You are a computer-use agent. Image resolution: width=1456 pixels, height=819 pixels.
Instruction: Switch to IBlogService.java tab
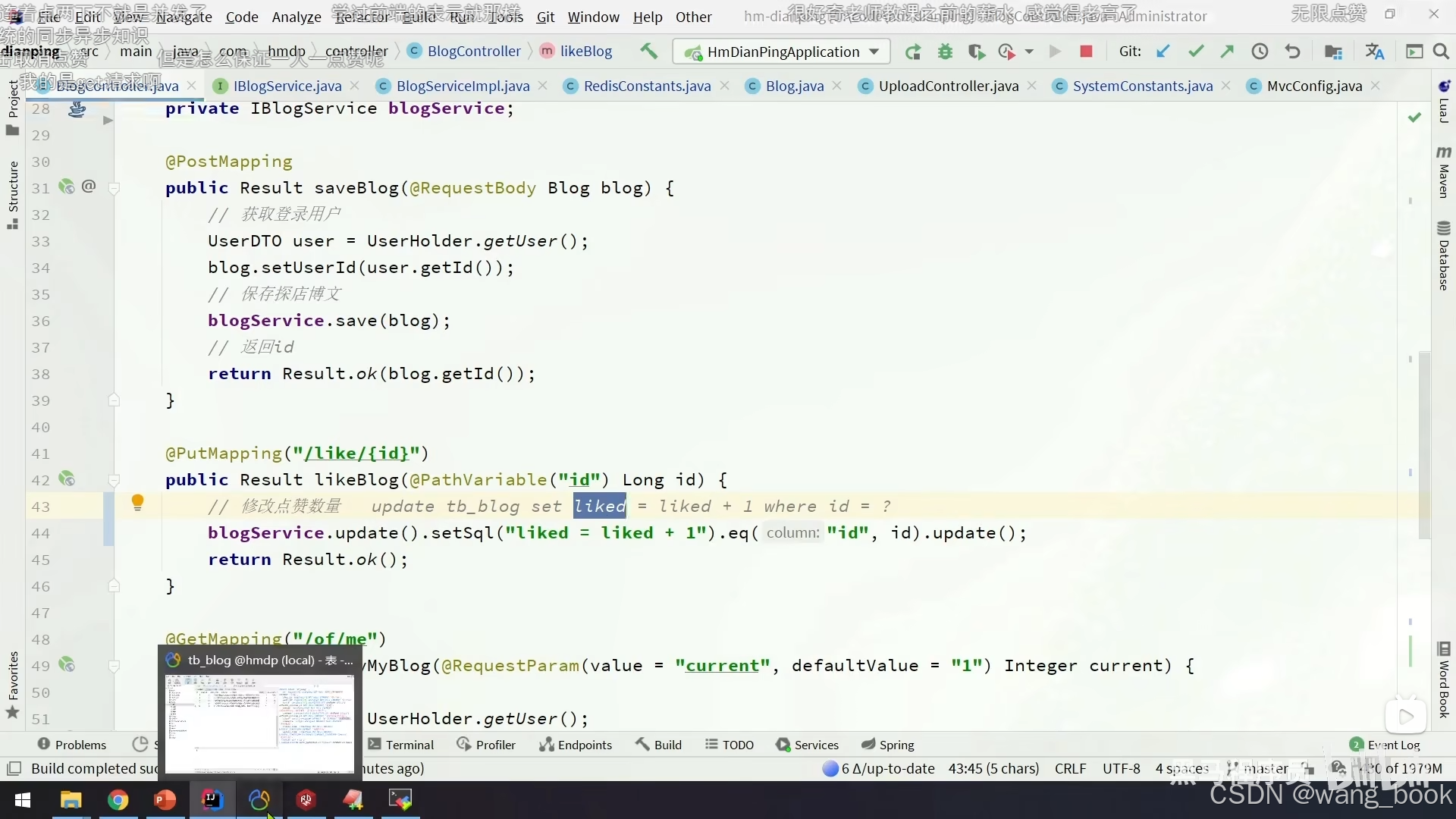(x=287, y=86)
